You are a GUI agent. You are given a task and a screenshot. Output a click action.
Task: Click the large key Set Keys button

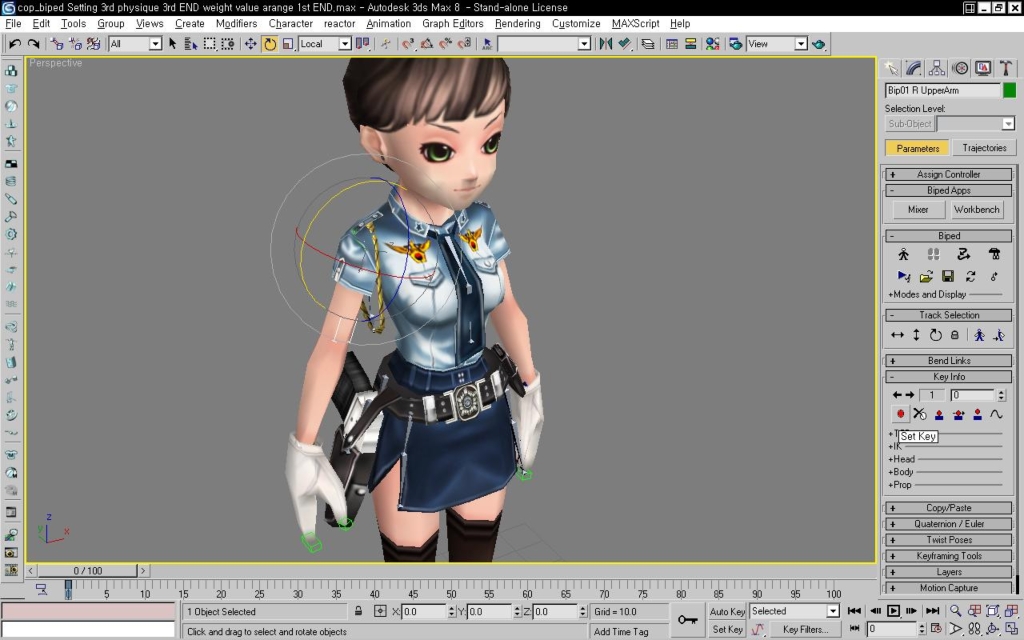tap(687, 620)
